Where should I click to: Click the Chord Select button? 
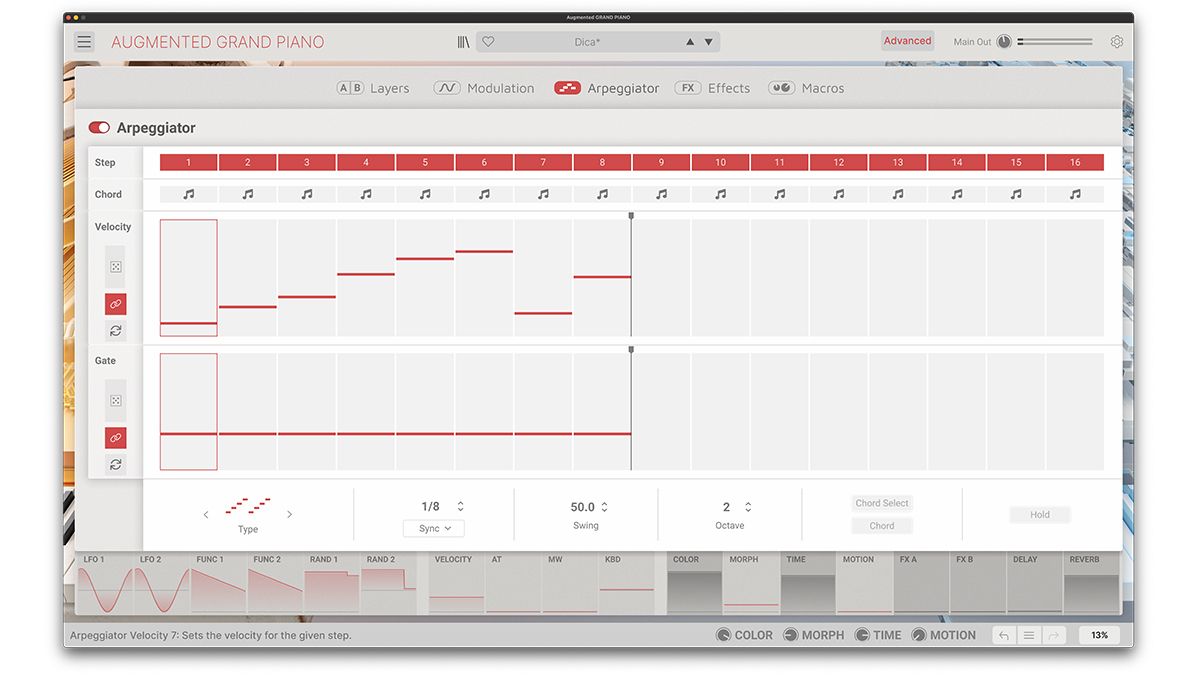(x=882, y=503)
